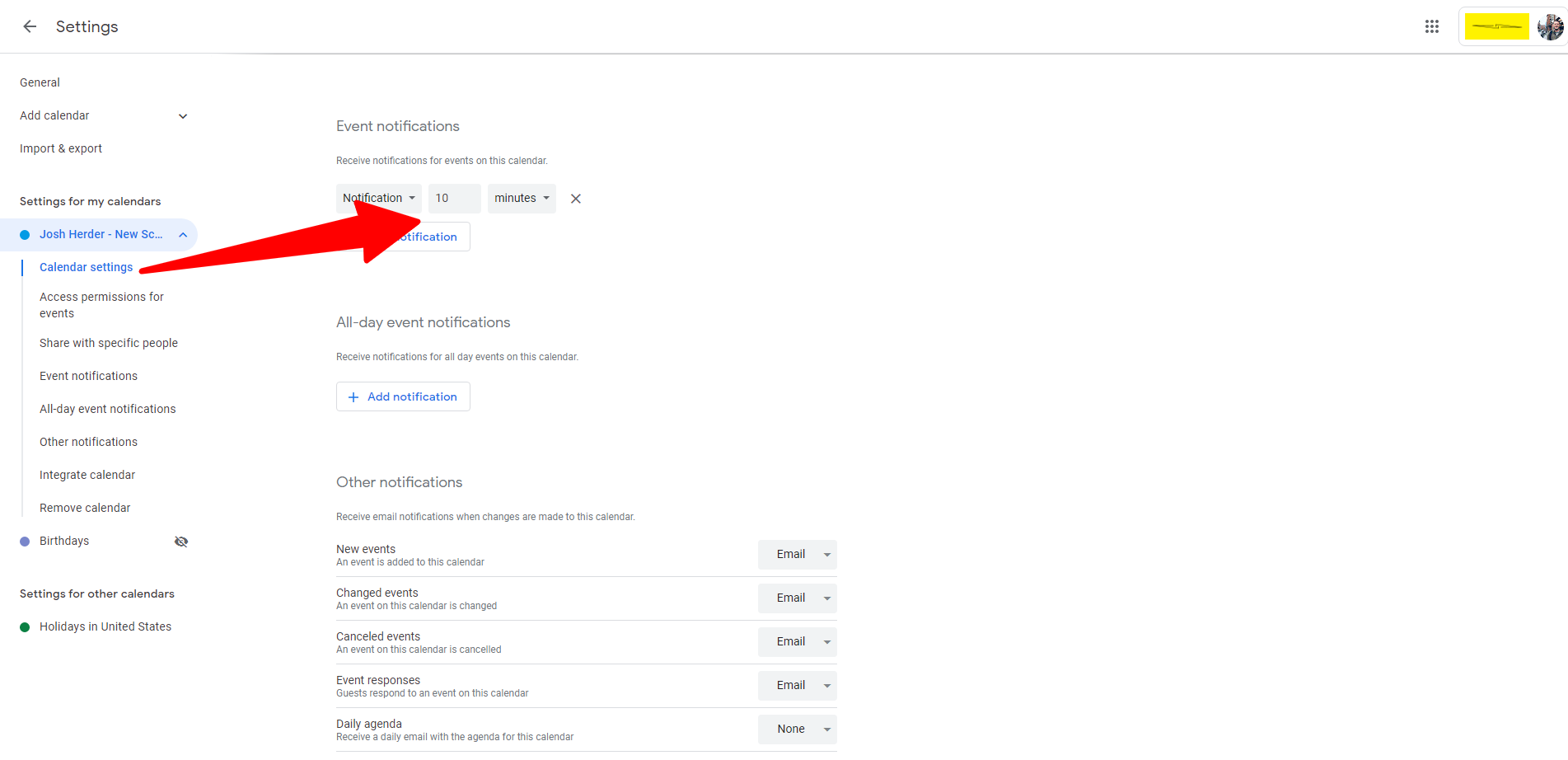This screenshot has height=760, width=1568.
Task: Click the New events row label
Action: point(366,549)
